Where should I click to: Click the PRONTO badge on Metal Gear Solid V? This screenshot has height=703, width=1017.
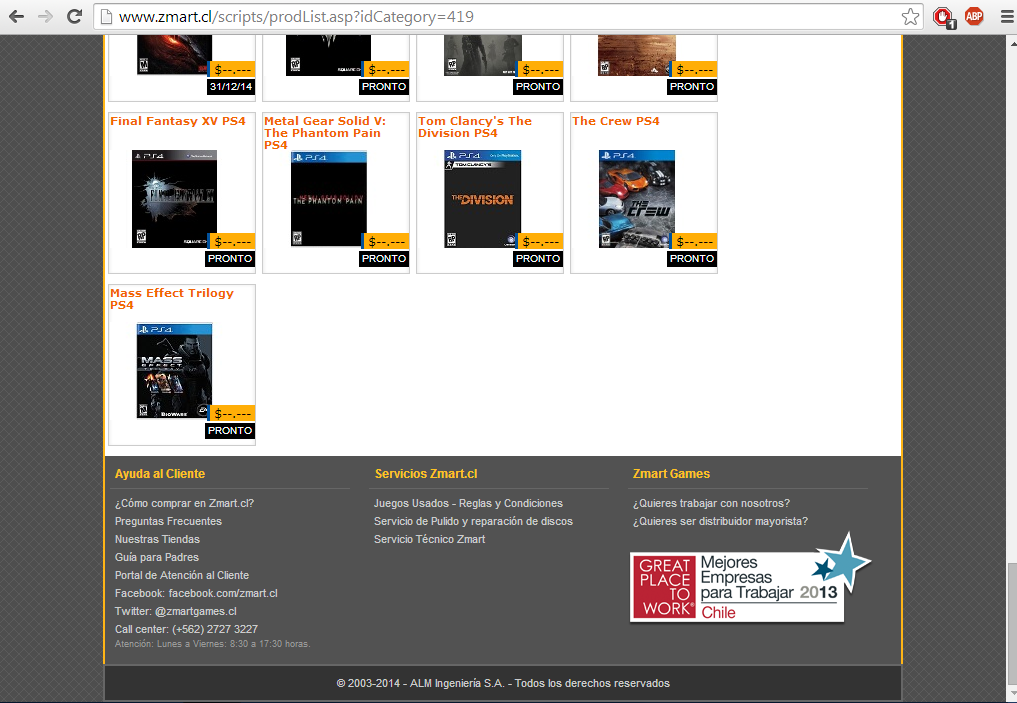click(384, 259)
